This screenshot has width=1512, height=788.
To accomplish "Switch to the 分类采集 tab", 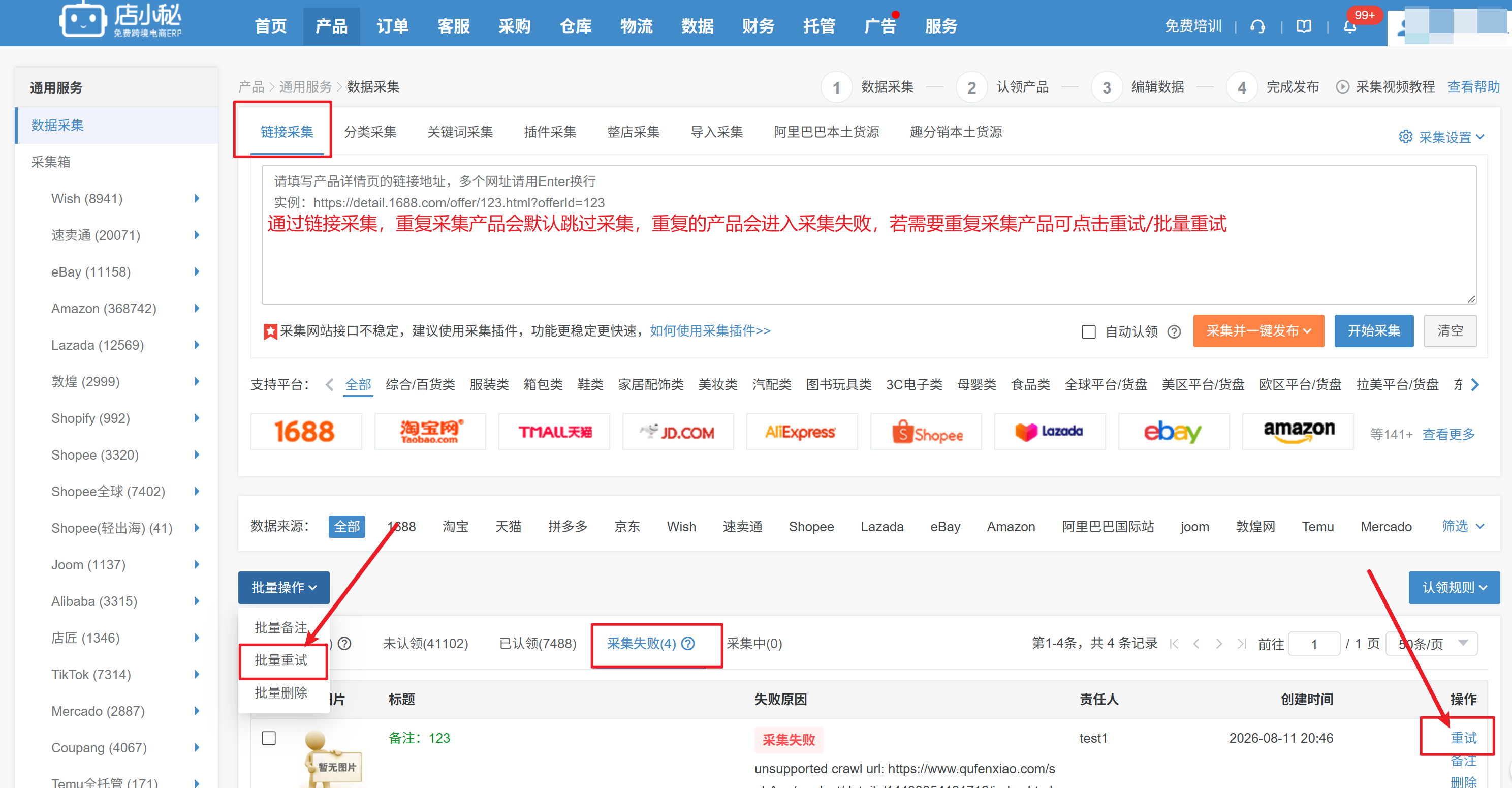I will pyautogui.click(x=370, y=132).
